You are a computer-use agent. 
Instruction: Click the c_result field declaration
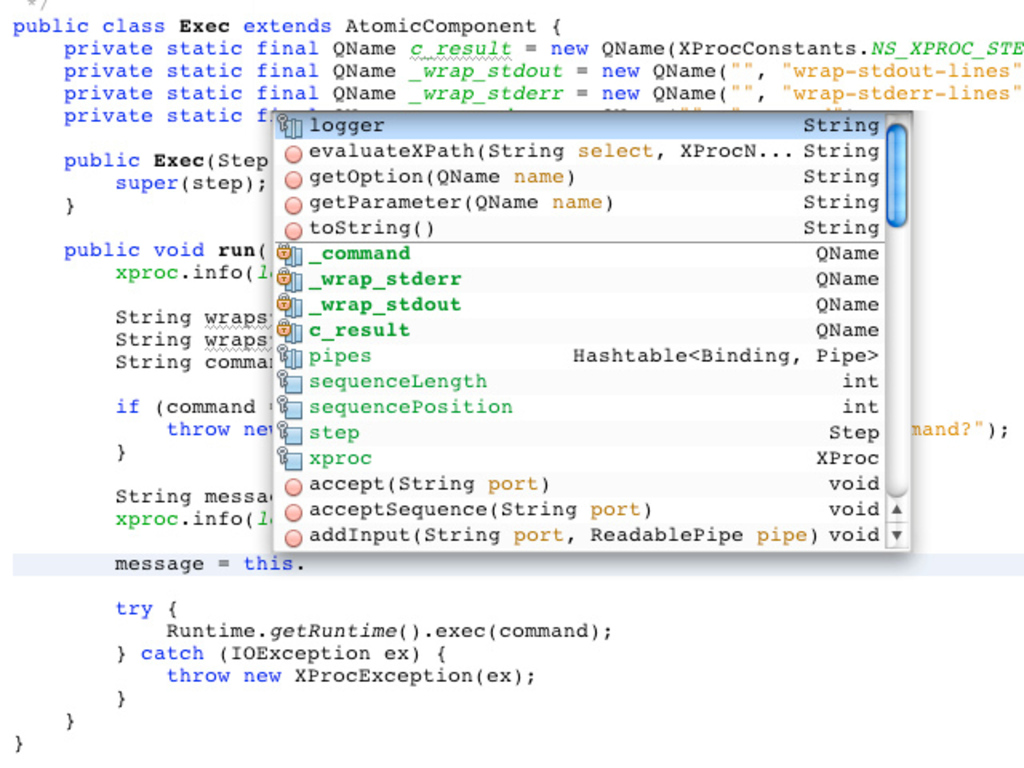(x=460, y=50)
